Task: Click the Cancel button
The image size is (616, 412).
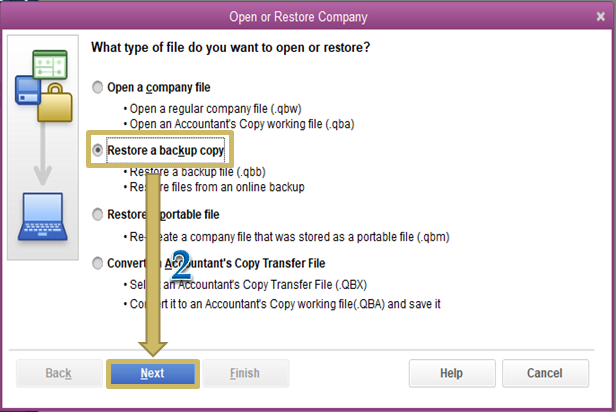Action: (x=544, y=373)
